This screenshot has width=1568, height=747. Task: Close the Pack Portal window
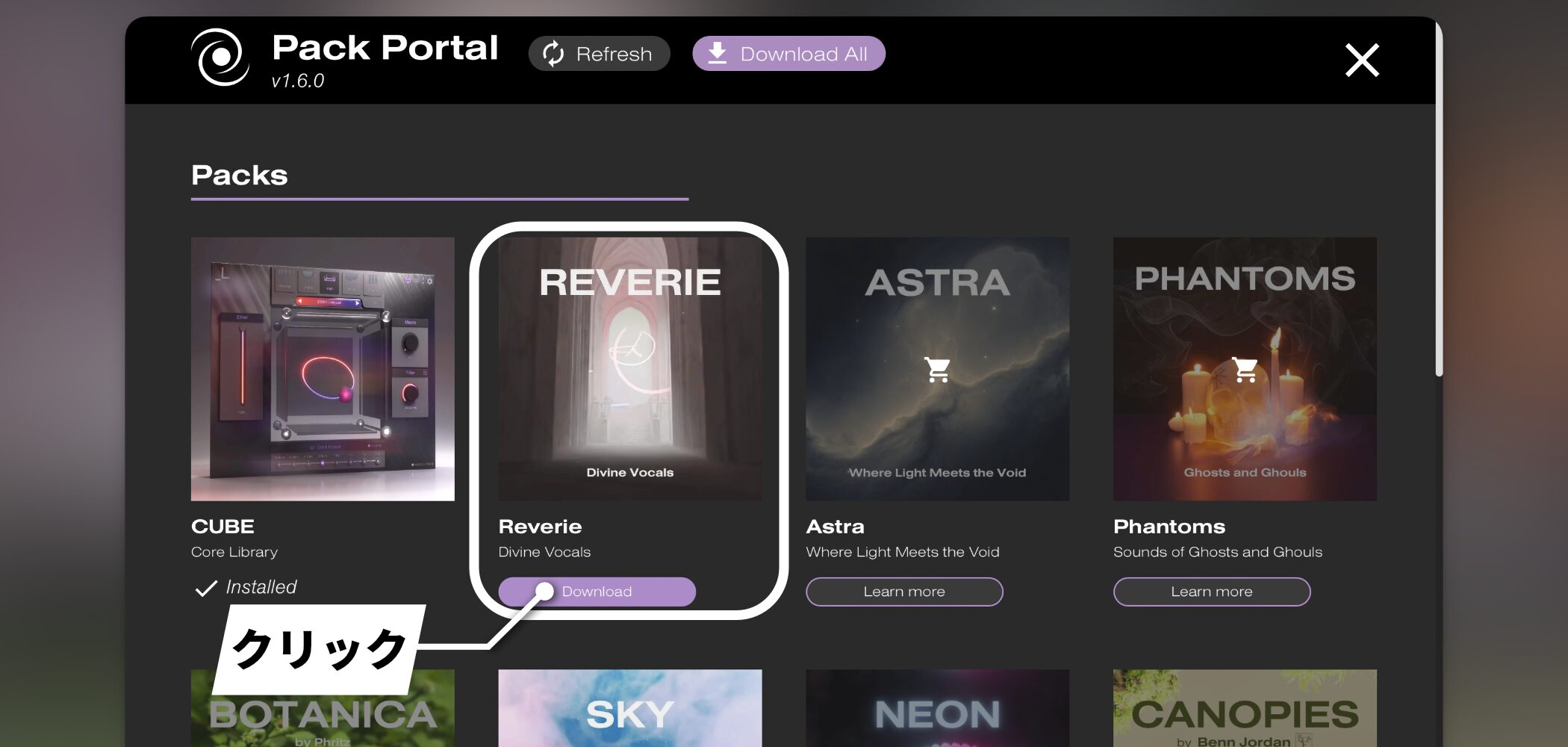(x=1362, y=60)
